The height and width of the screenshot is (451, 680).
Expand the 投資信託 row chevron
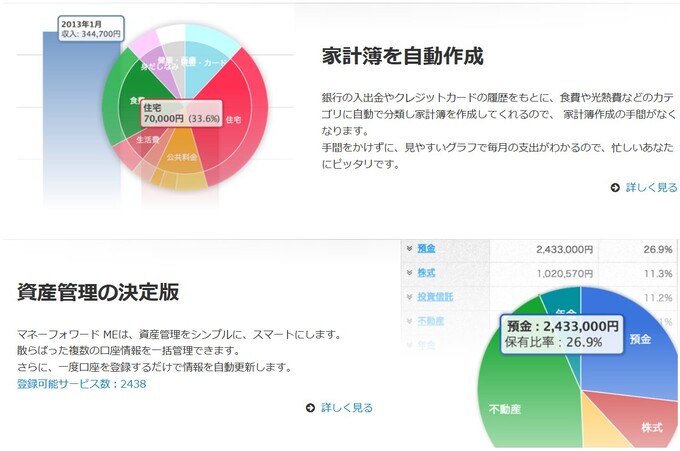pyautogui.click(x=409, y=297)
